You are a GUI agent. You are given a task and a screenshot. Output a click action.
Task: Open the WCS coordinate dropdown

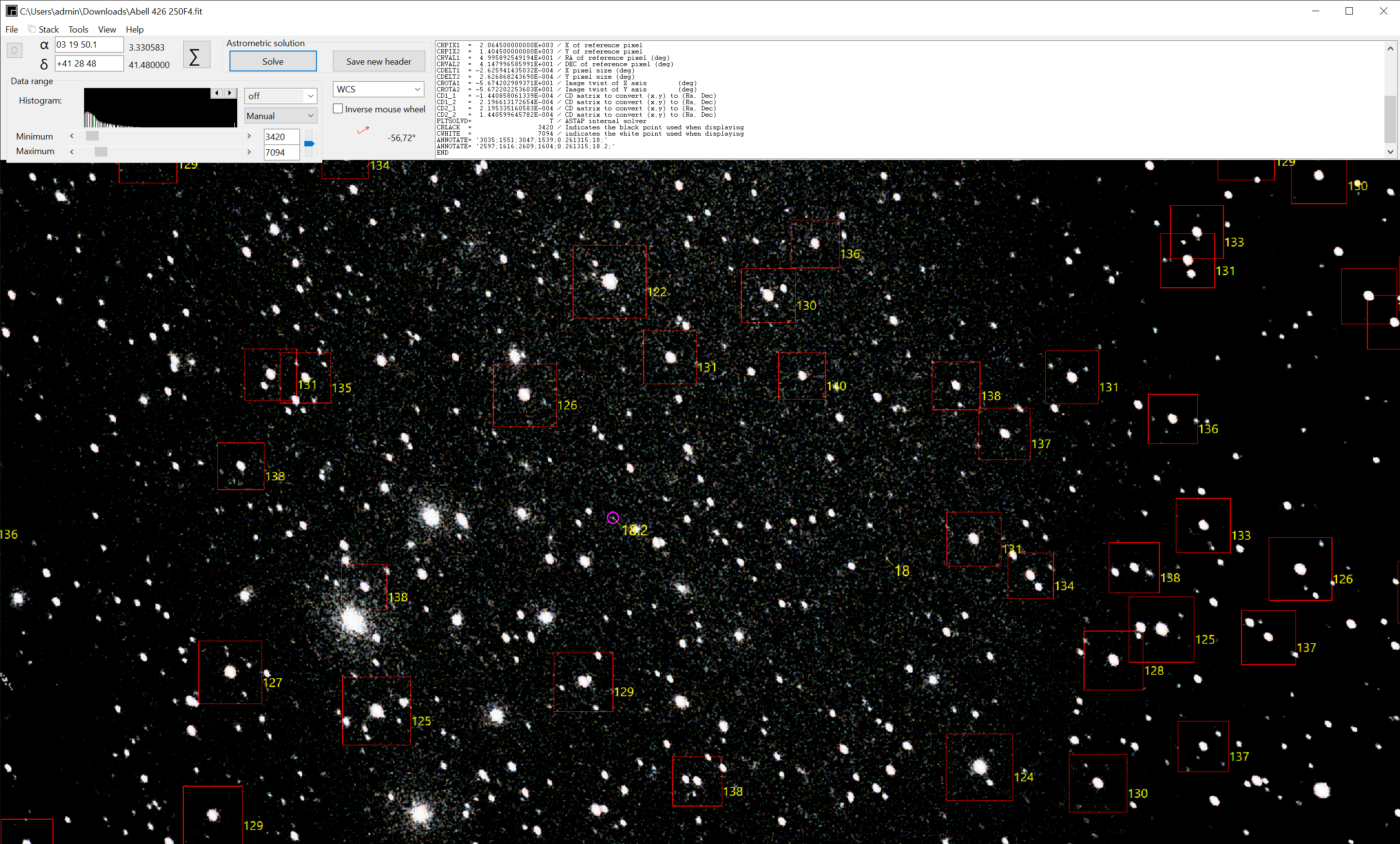[x=378, y=89]
